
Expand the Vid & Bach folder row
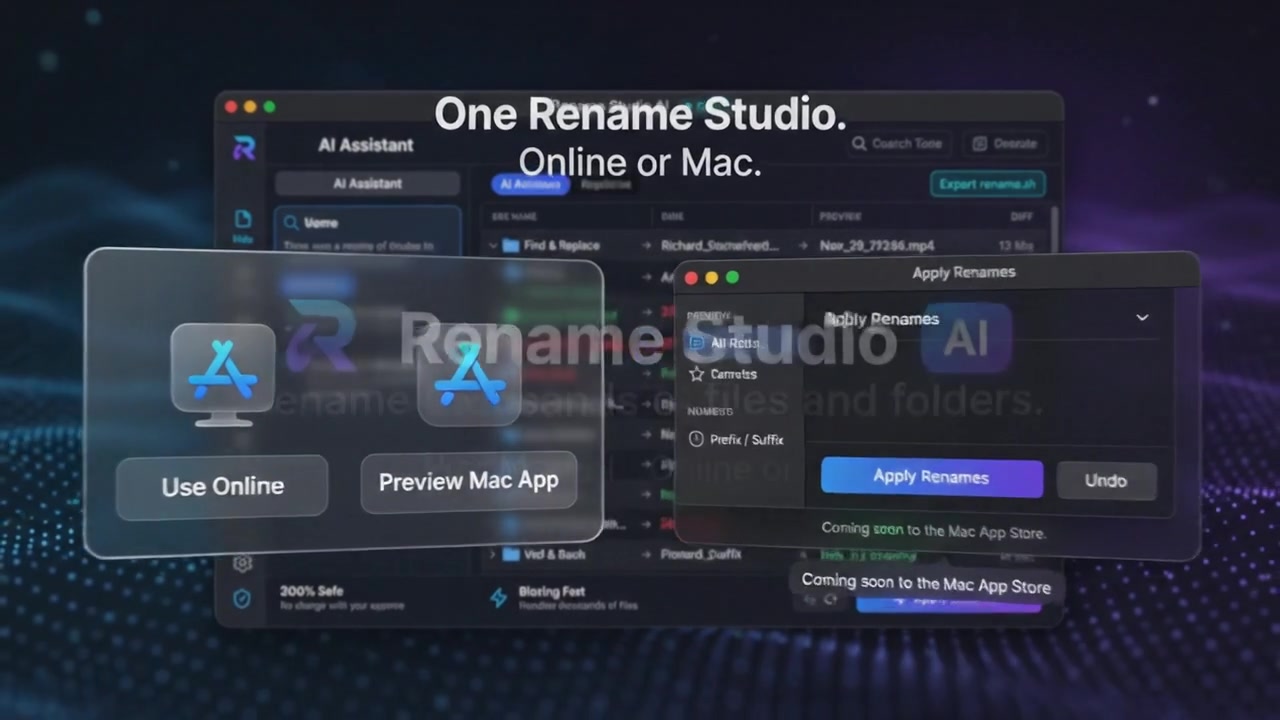[x=492, y=553]
